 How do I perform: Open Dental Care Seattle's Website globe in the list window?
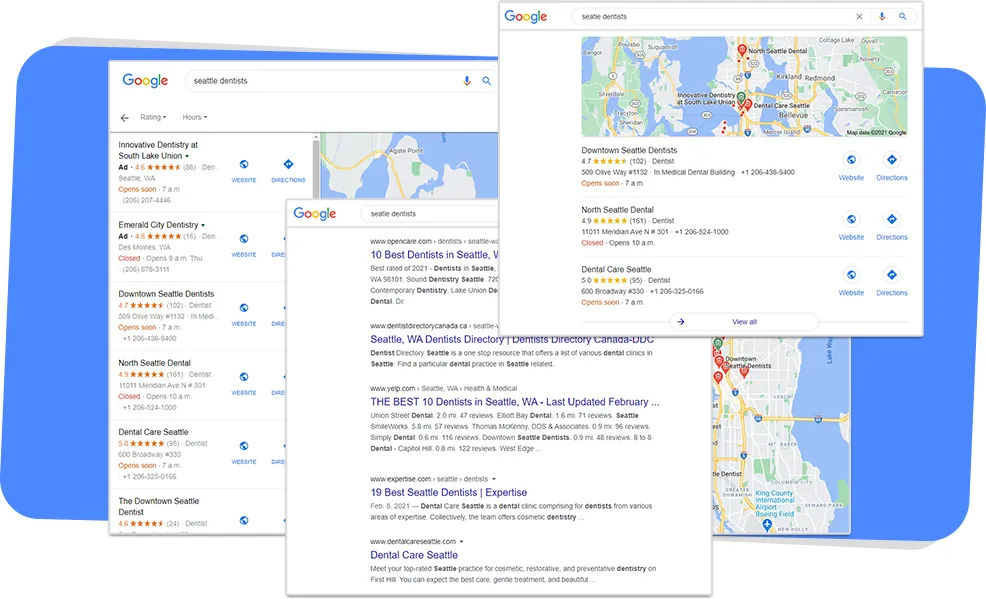pyautogui.click(x=244, y=446)
